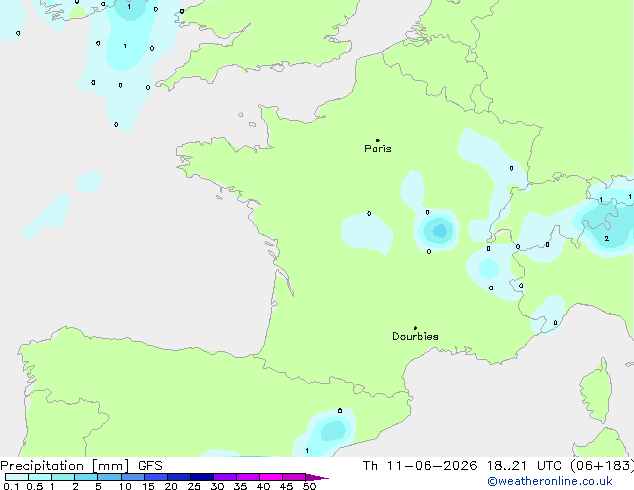Click the '25' legend scale label
The height and width of the screenshot is (490, 634).
(x=194, y=486)
